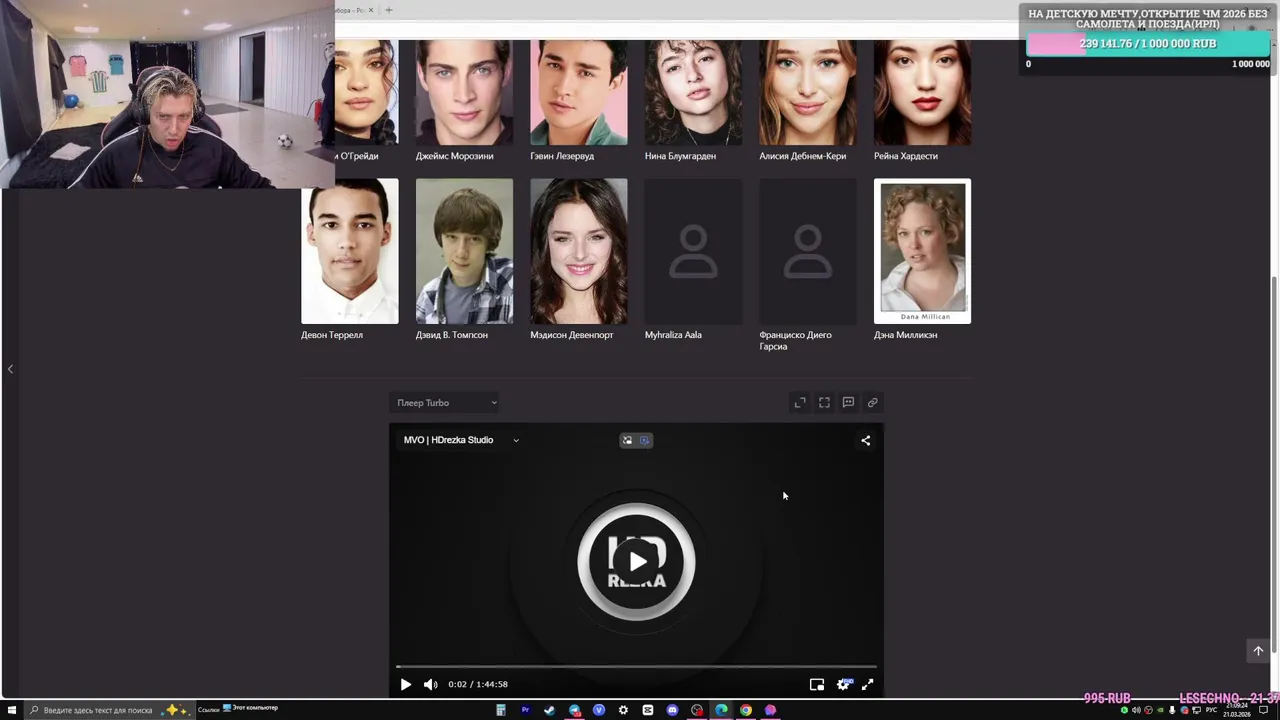Click the name link Myhraliza Aala

(673, 335)
